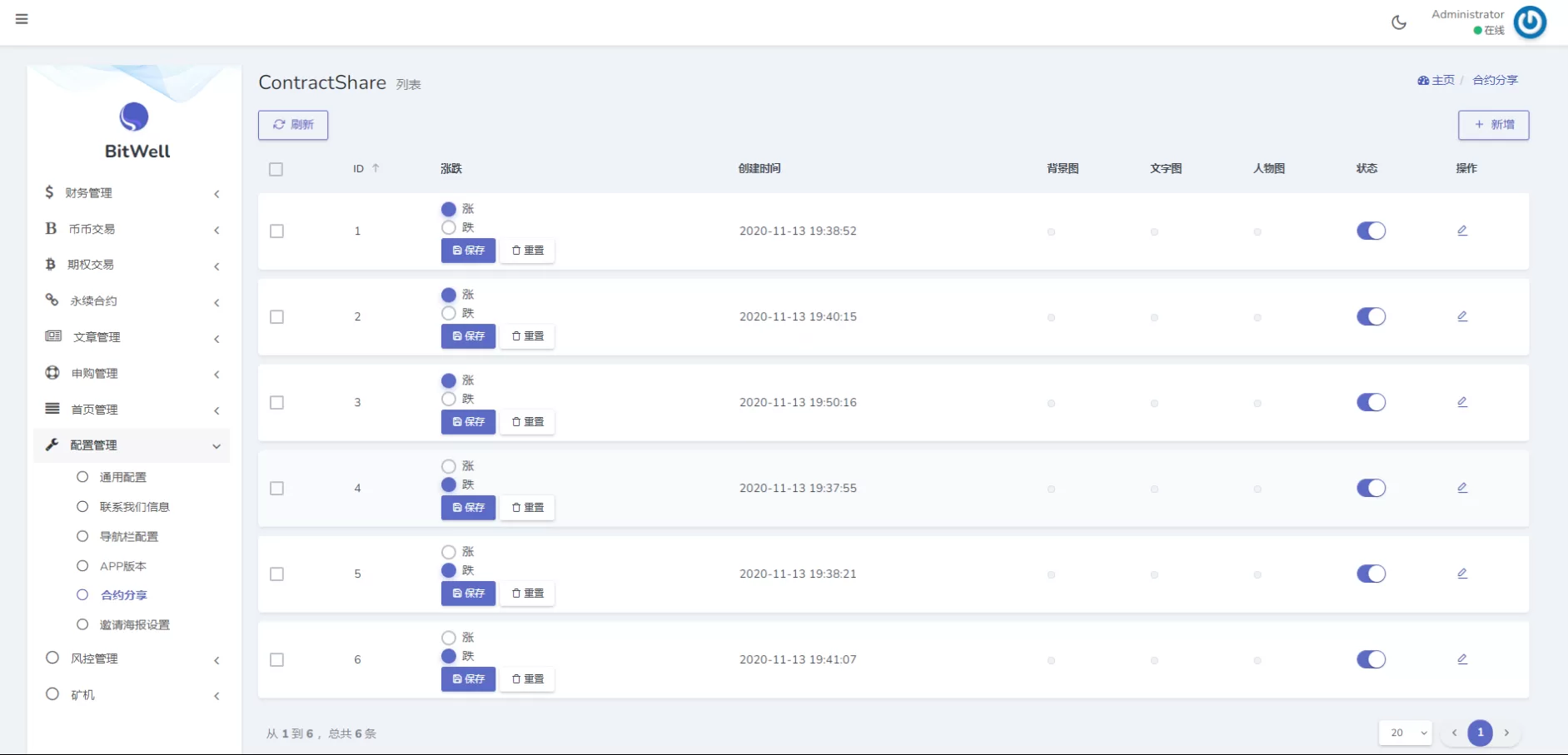Check the checkbox for row 3

[276, 403]
